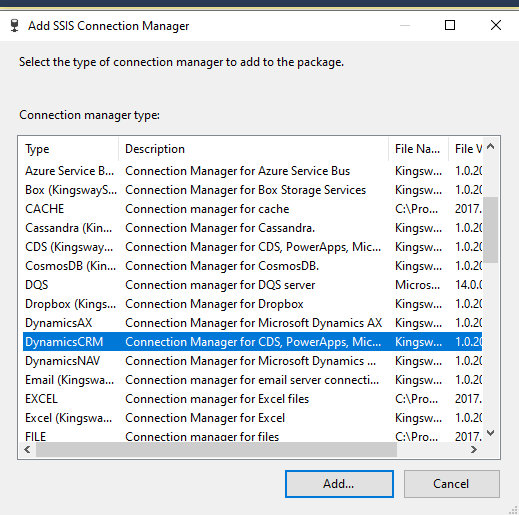This screenshot has height=515, width=519.
Task: Click the SSIS dialog title bar icon
Action: pyautogui.click(x=14, y=26)
